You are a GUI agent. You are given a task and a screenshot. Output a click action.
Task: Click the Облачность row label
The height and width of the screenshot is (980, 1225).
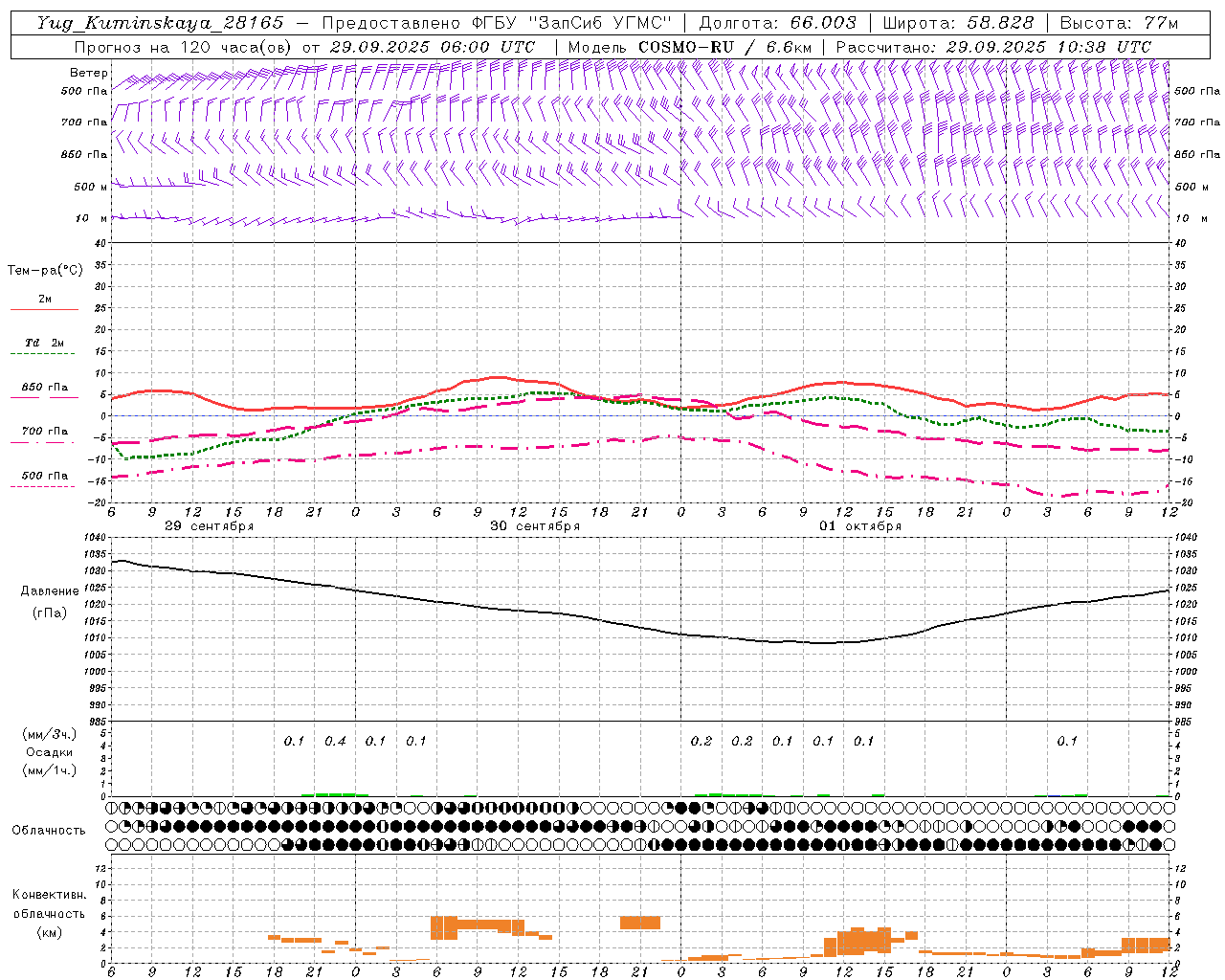coord(49,831)
